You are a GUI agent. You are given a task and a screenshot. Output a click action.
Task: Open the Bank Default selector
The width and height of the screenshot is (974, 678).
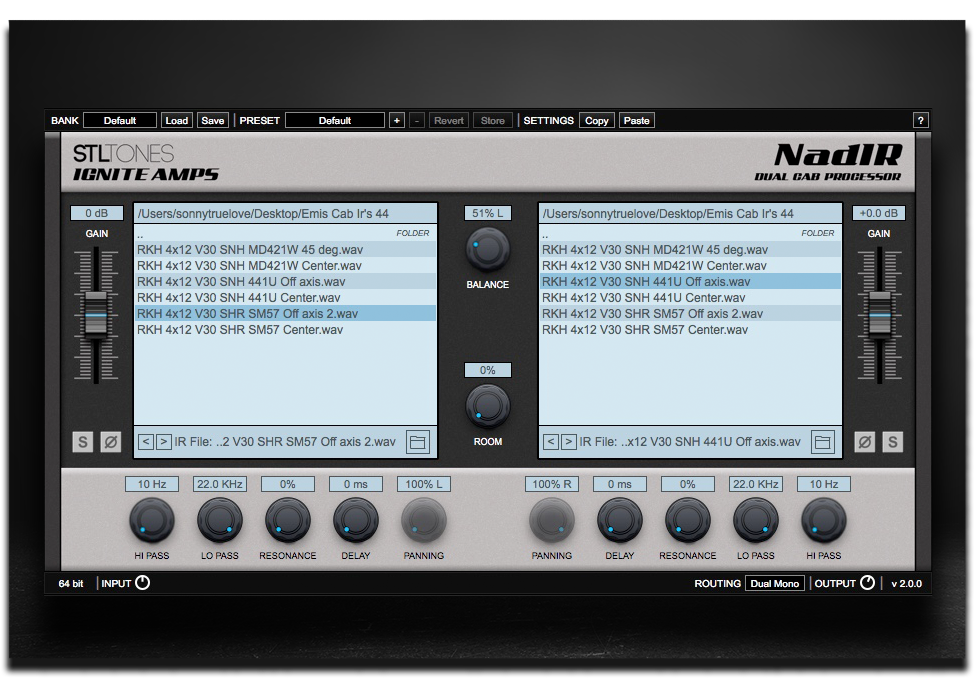[120, 120]
